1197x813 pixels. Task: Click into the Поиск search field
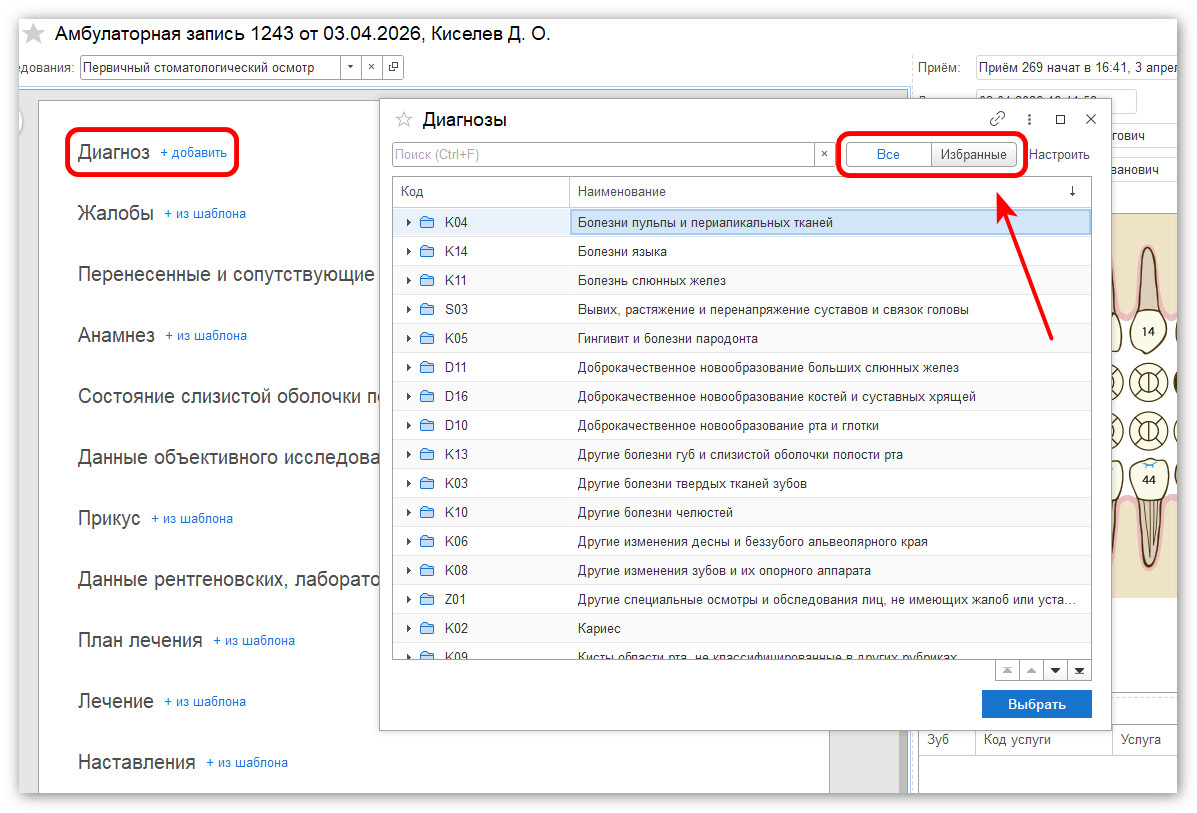click(603, 155)
